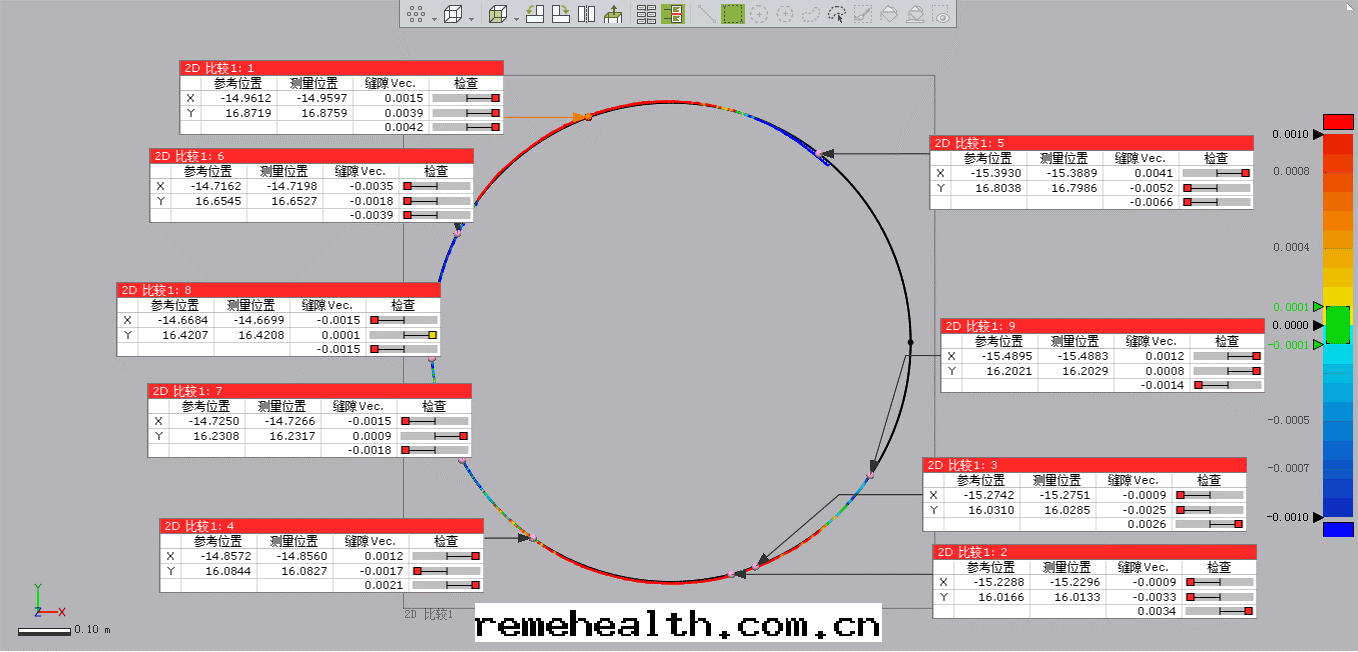Toggle the shaded green cube view mode
This screenshot has width=1358, height=652.
click(x=498, y=14)
